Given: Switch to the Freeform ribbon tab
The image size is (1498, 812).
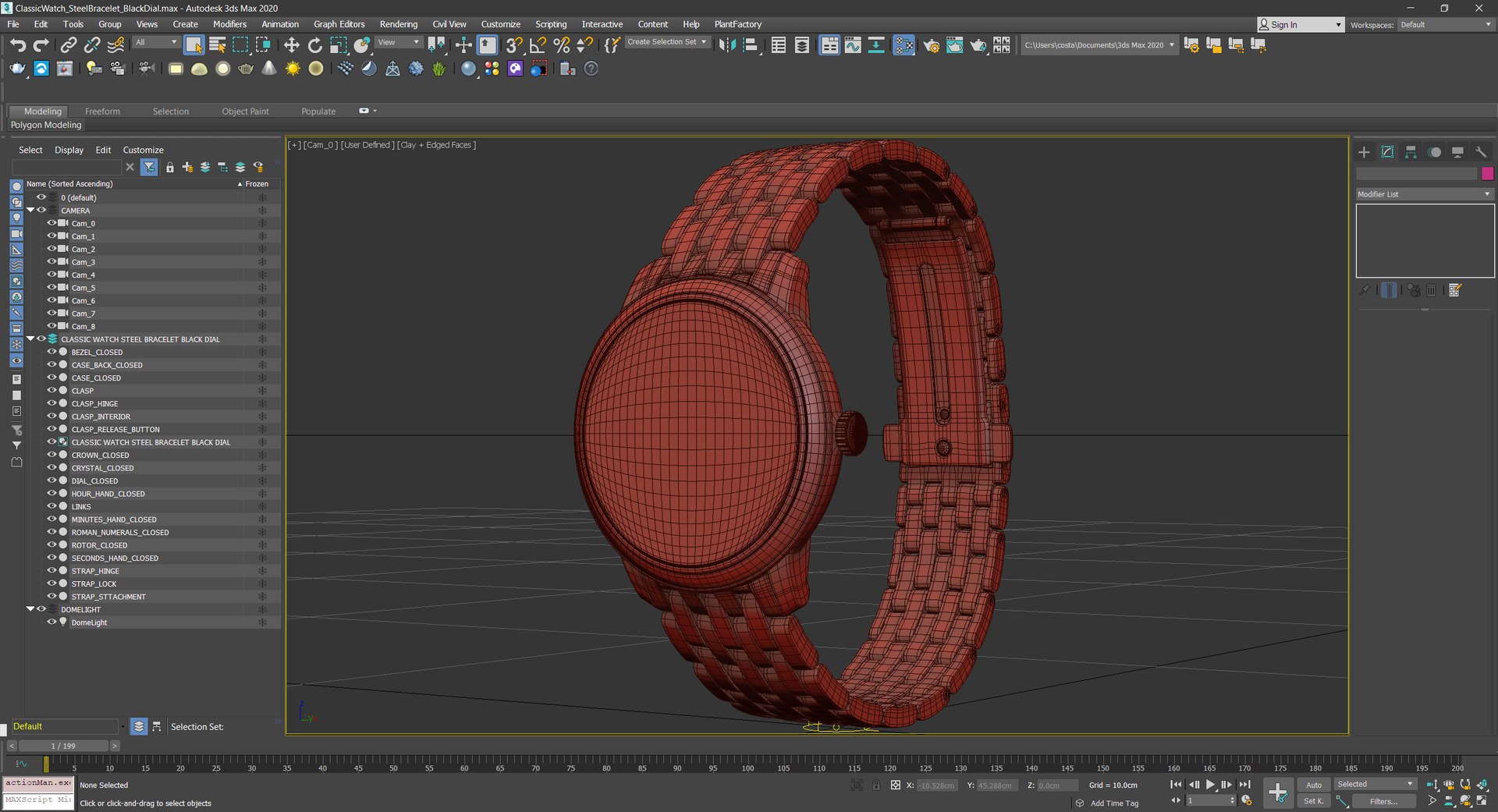Looking at the screenshot, I should point(102,112).
